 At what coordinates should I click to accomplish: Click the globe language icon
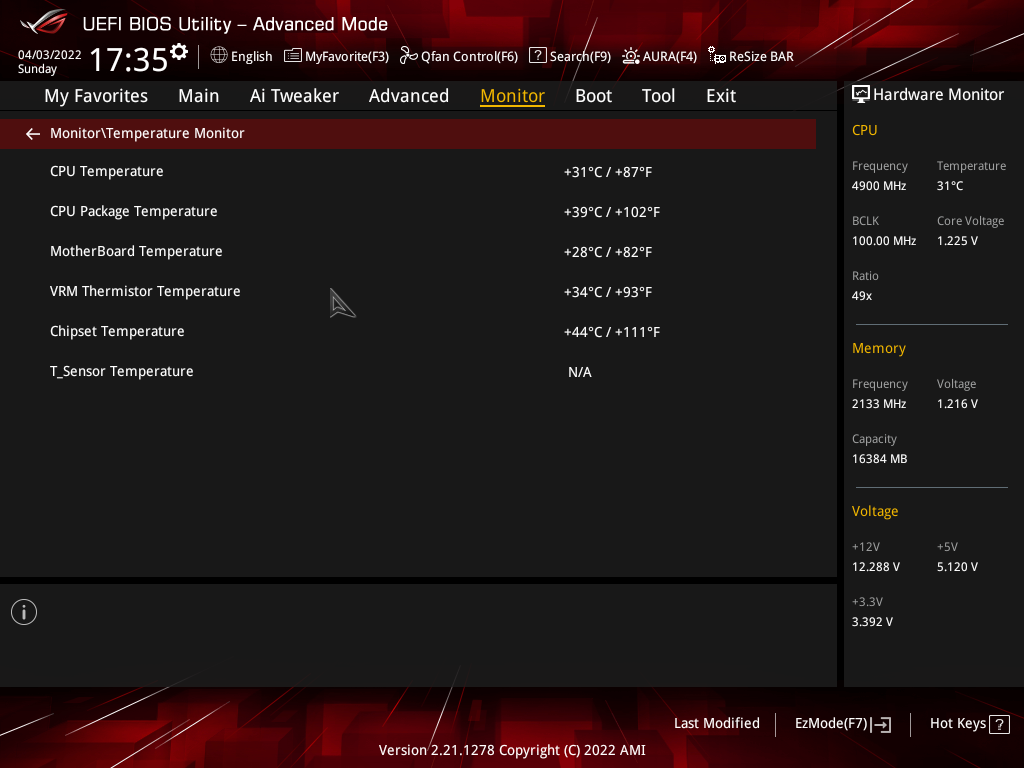[219, 56]
